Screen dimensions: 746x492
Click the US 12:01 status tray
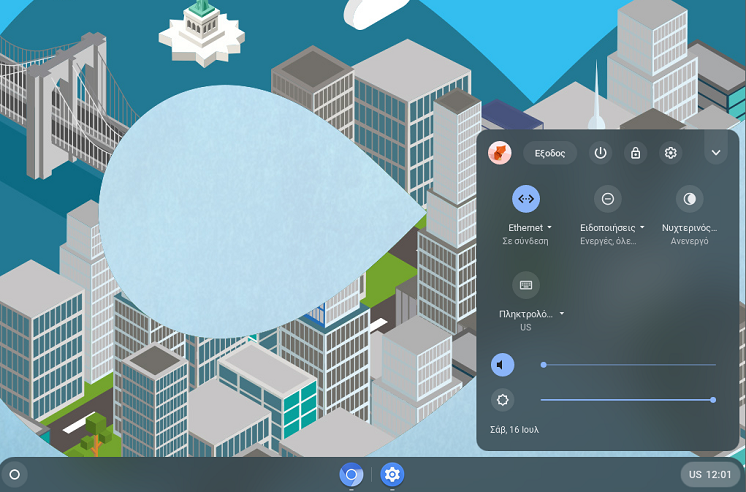(x=710, y=474)
